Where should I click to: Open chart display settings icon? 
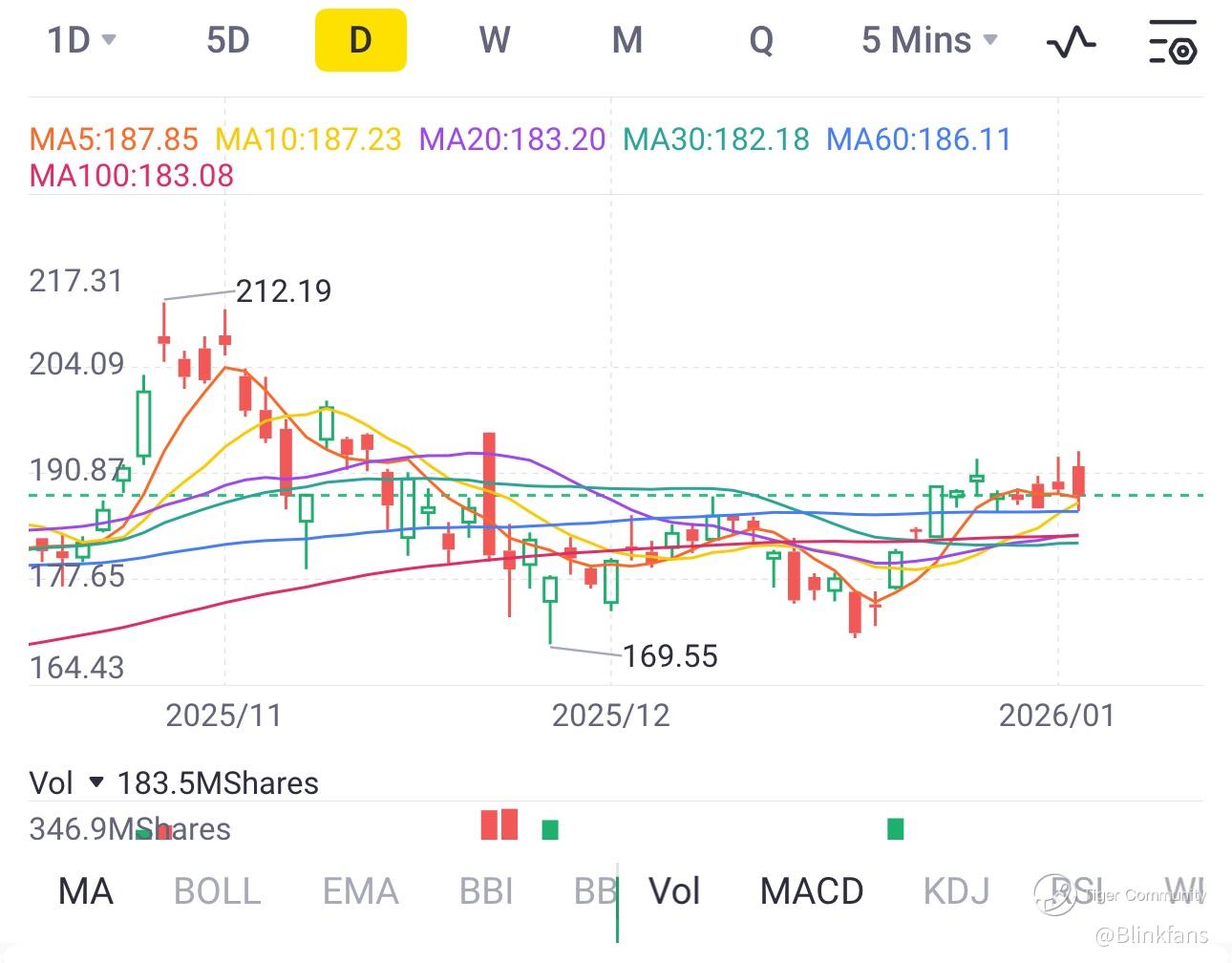[x=1172, y=42]
